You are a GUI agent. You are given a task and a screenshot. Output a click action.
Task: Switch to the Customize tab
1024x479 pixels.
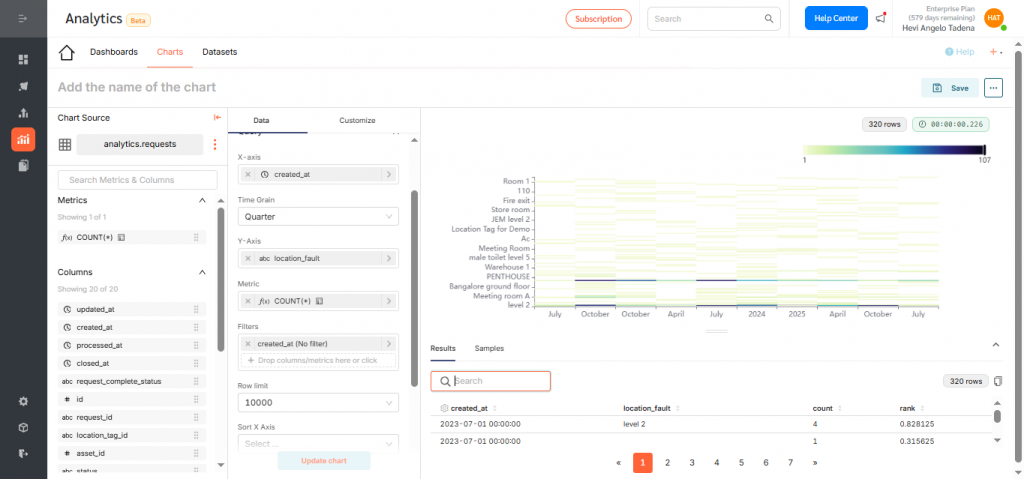(x=357, y=121)
